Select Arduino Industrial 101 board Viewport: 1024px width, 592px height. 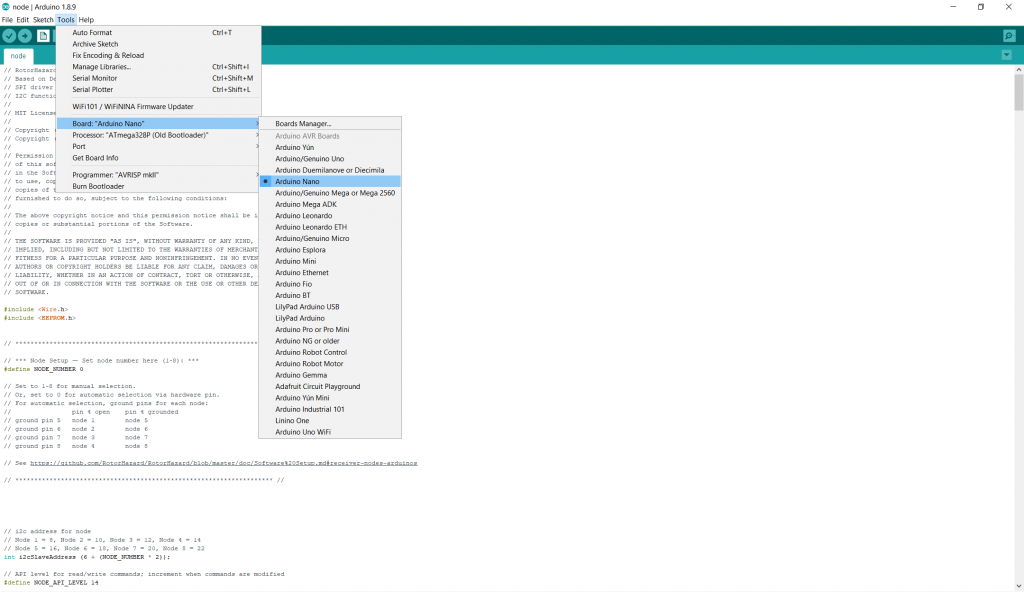[x=330, y=409]
